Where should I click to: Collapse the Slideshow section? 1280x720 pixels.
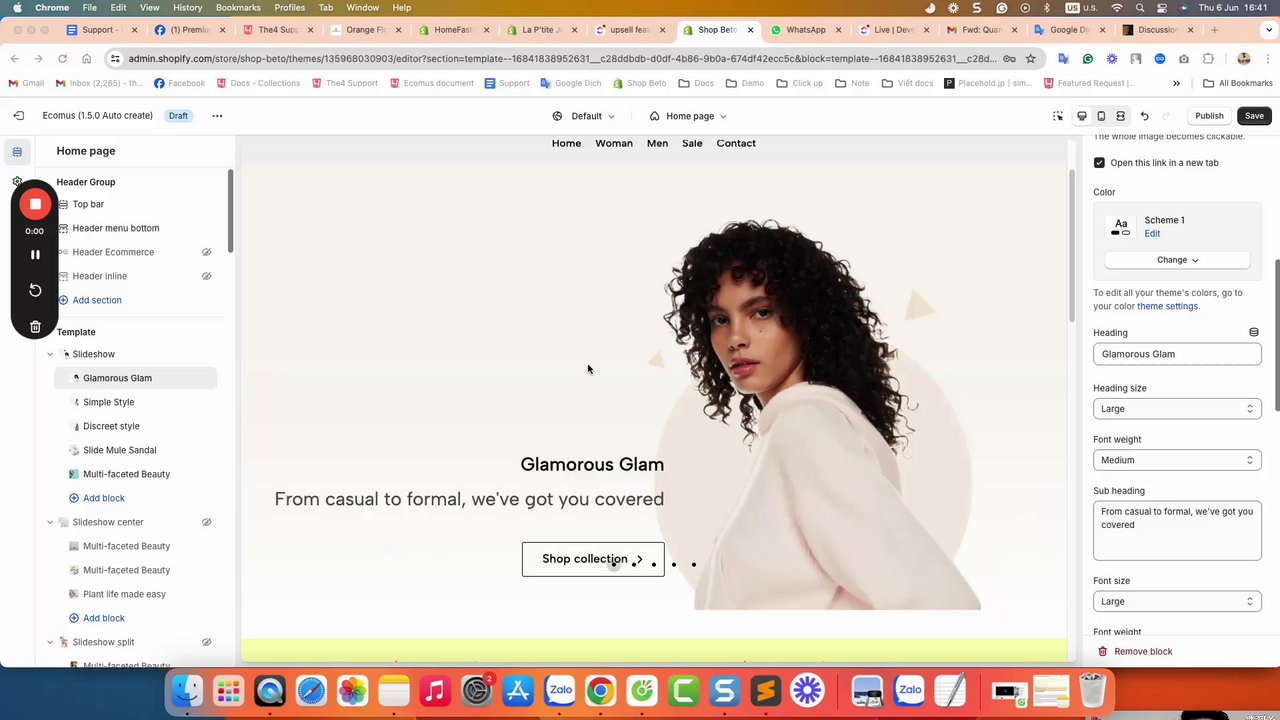(50, 354)
